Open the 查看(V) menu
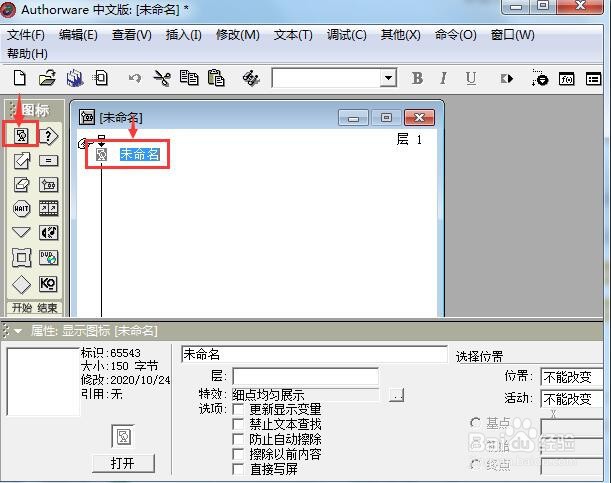This screenshot has height=483, width=611. 132,35
